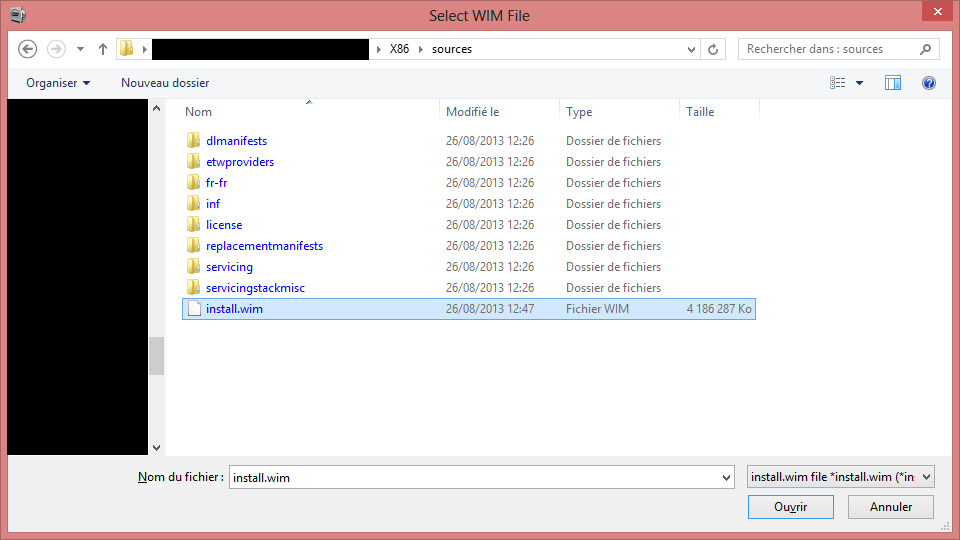Select the servicingstackmisc folder
This screenshot has width=960, height=540.
255,288
